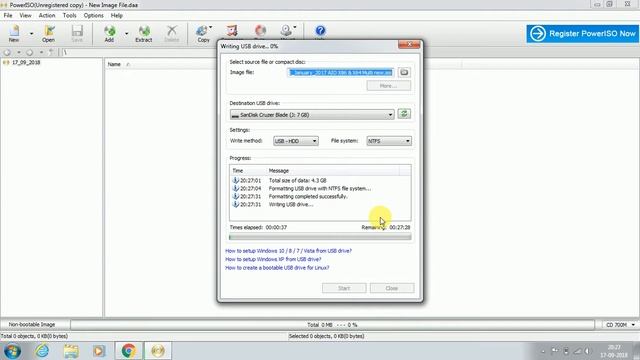Click the Forward navigation arrow icon
The height and width of the screenshot is (360, 640).
point(29,53)
